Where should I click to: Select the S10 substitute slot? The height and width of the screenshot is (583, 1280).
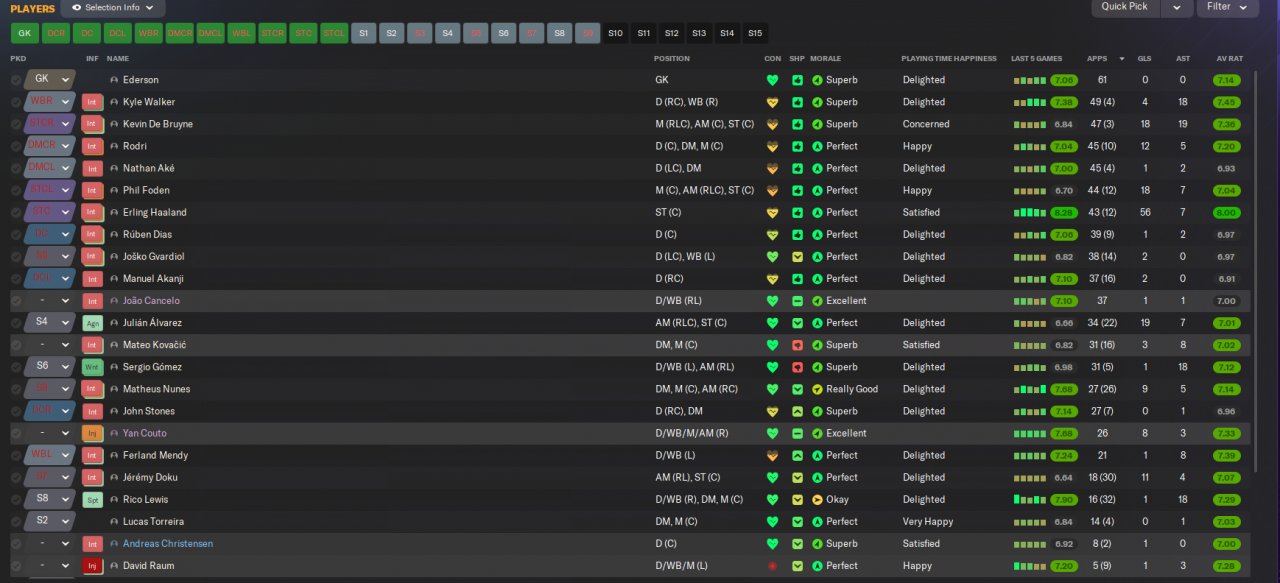coord(615,33)
